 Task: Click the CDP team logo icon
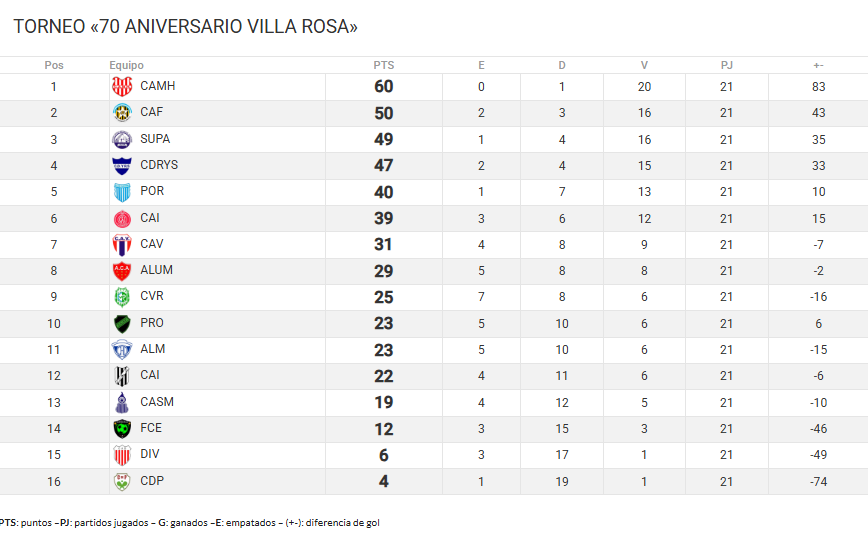(x=122, y=481)
